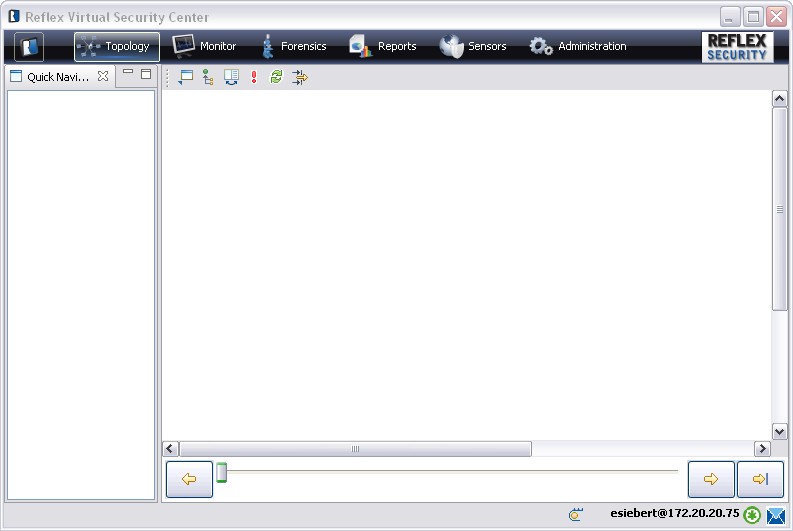
Task: Open the Forensics section
Action: tap(293, 47)
